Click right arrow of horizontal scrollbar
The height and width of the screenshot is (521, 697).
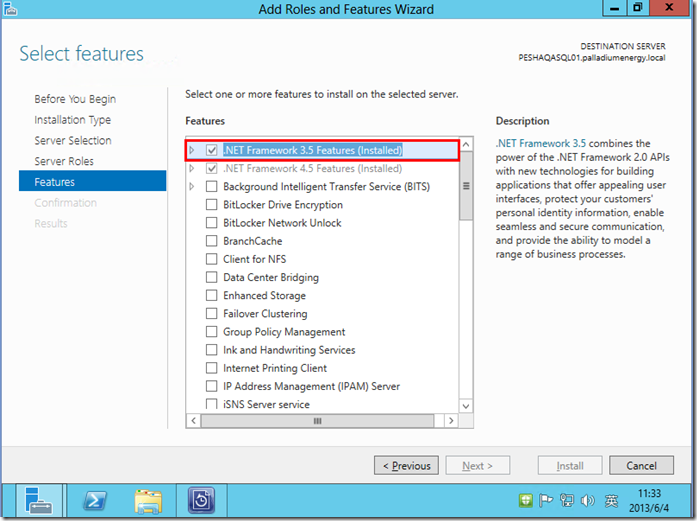point(451,421)
